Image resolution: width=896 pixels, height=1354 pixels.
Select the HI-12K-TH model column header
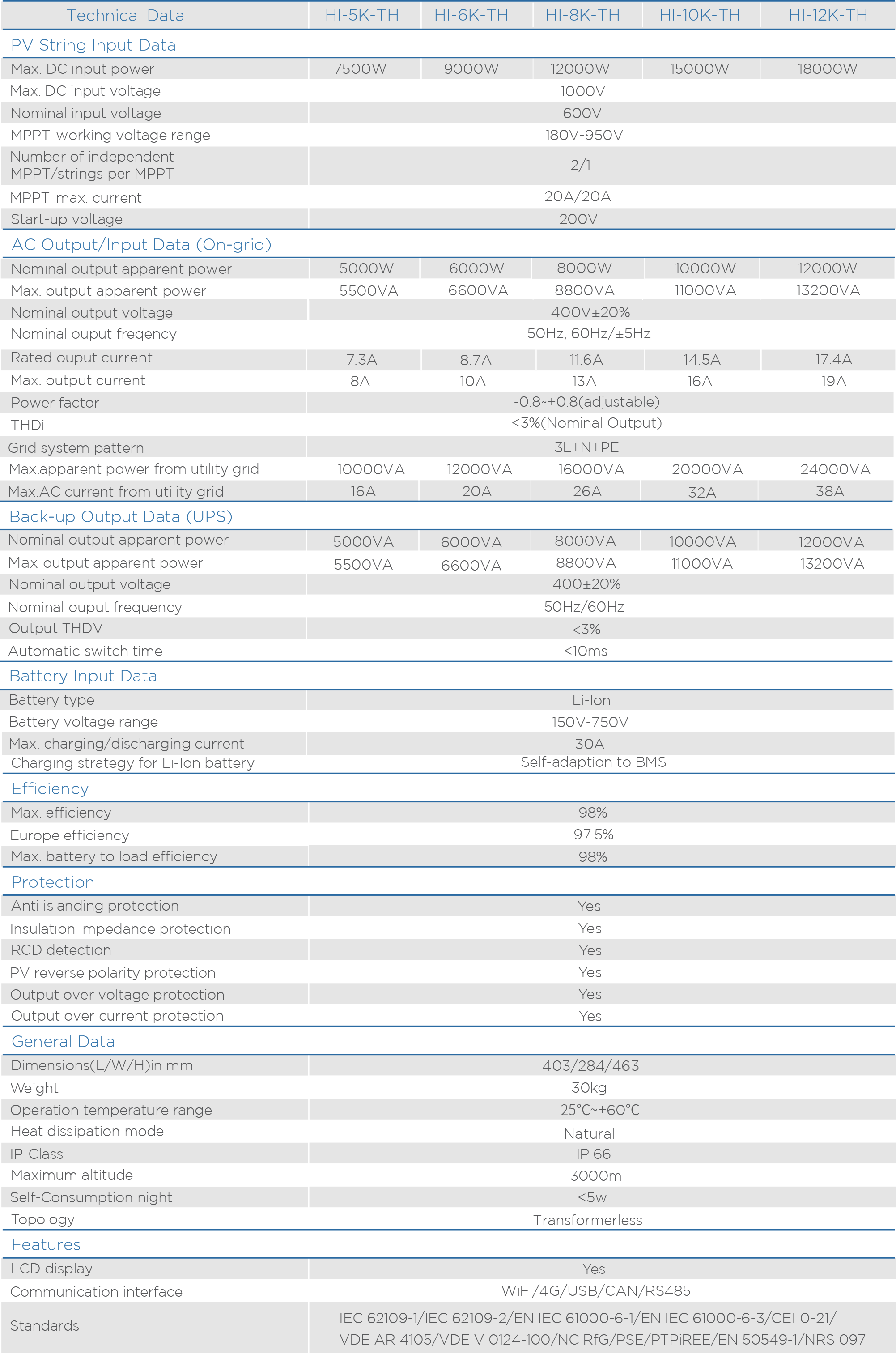828,15
